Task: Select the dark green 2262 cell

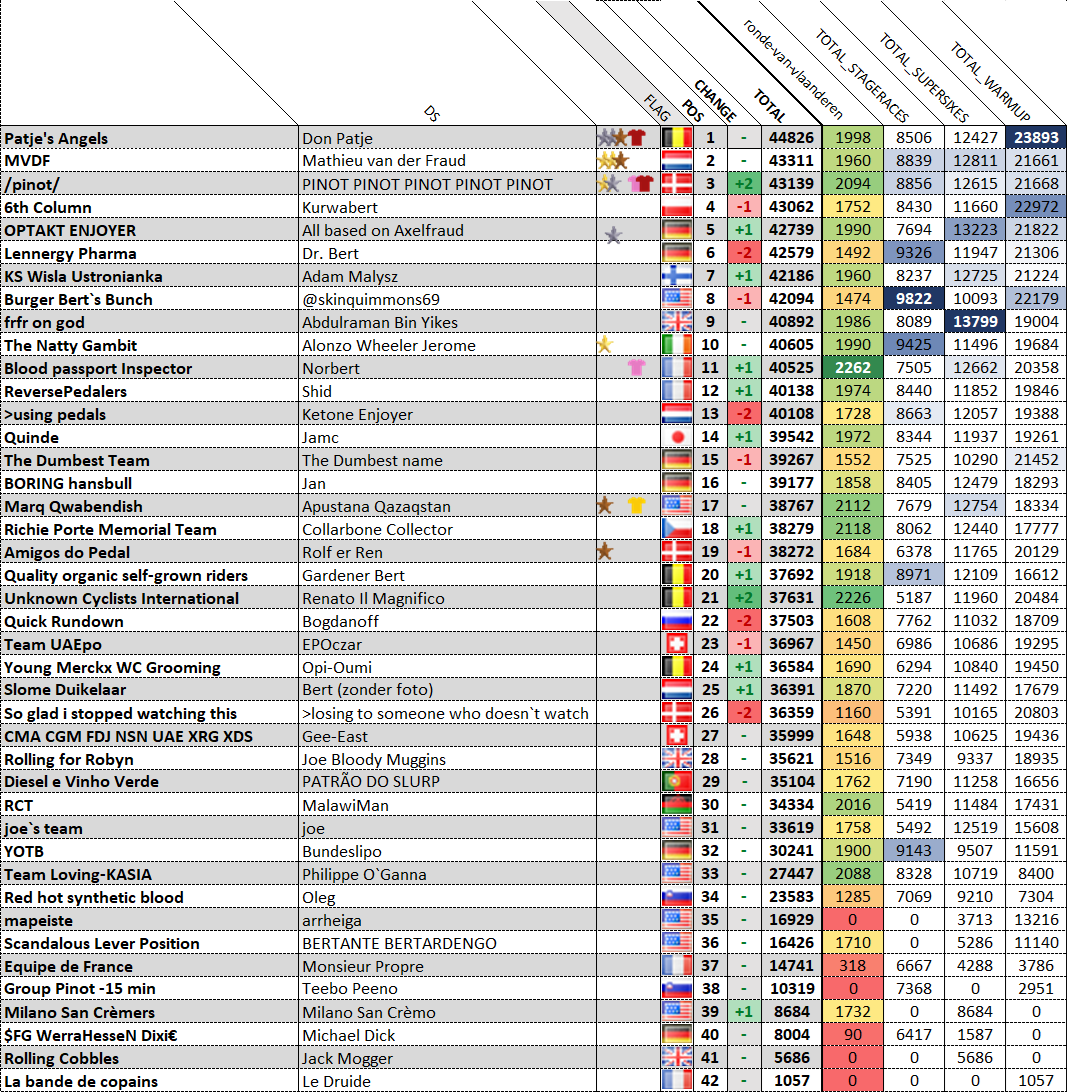Action: [852, 368]
